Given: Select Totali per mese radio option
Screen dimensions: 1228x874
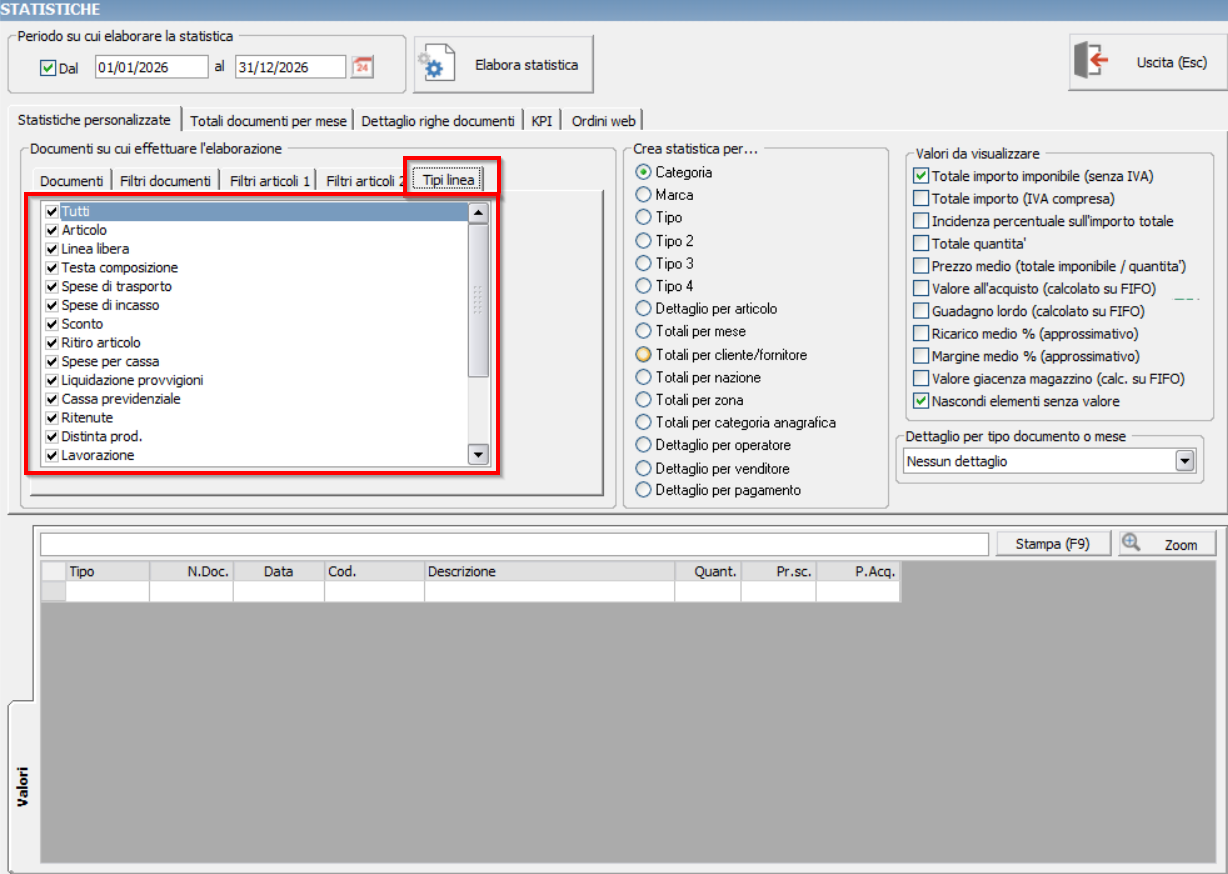Looking at the screenshot, I should (644, 331).
